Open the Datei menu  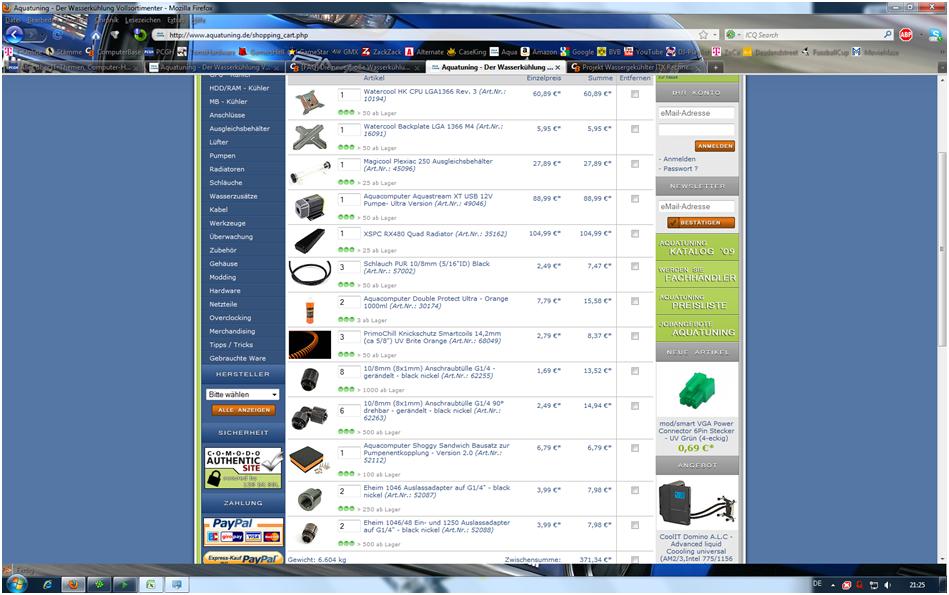point(13,20)
